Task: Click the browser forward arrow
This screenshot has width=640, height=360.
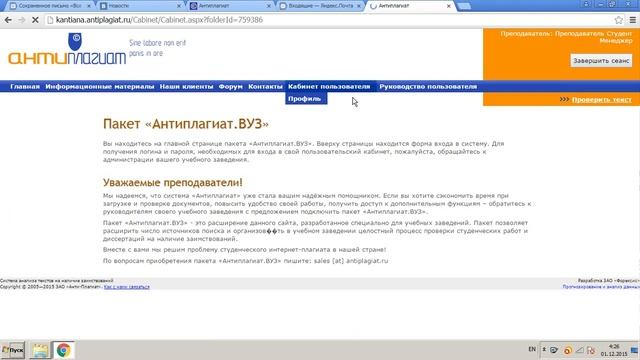Action: click(x=22, y=20)
